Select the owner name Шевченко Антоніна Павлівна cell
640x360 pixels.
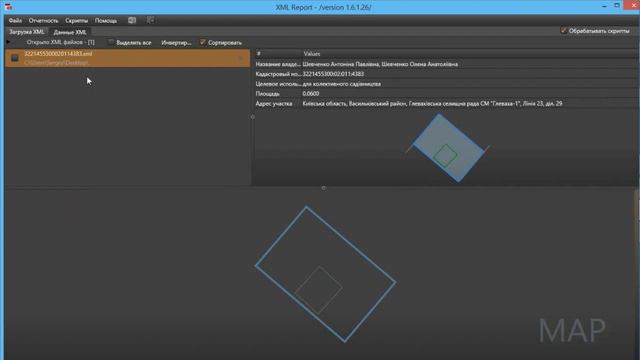[x=380, y=64]
